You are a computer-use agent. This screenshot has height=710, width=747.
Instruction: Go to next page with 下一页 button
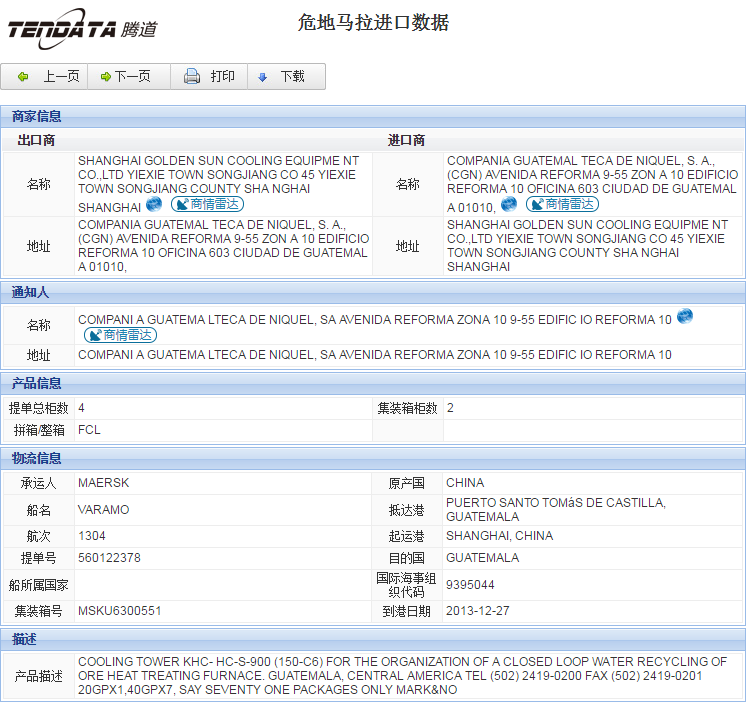[128, 77]
